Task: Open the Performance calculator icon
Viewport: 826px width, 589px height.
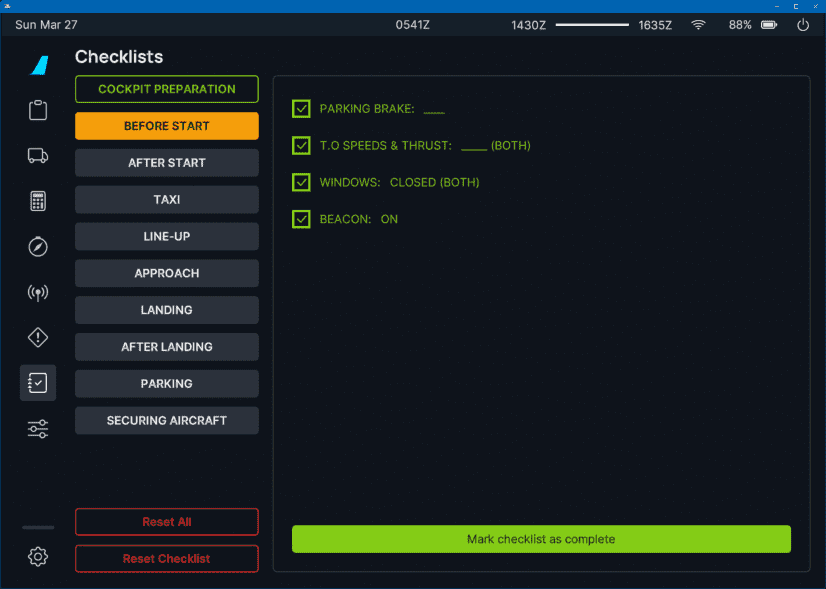Action: point(38,201)
